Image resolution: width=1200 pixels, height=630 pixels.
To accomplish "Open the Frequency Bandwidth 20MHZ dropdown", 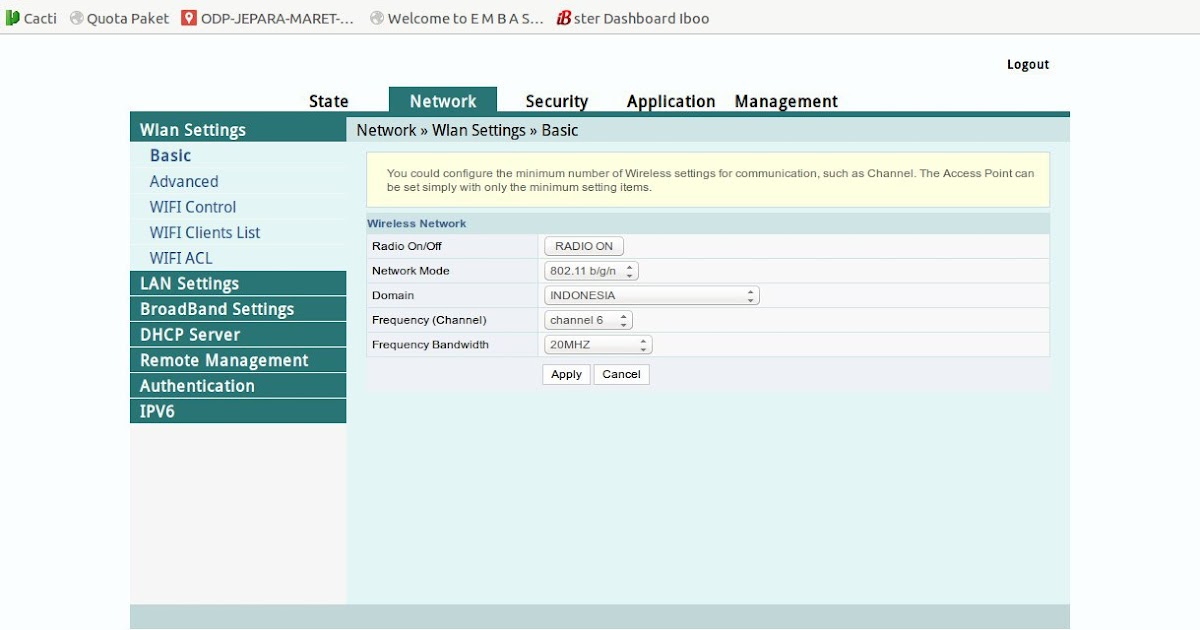I will click(x=596, y=344).
